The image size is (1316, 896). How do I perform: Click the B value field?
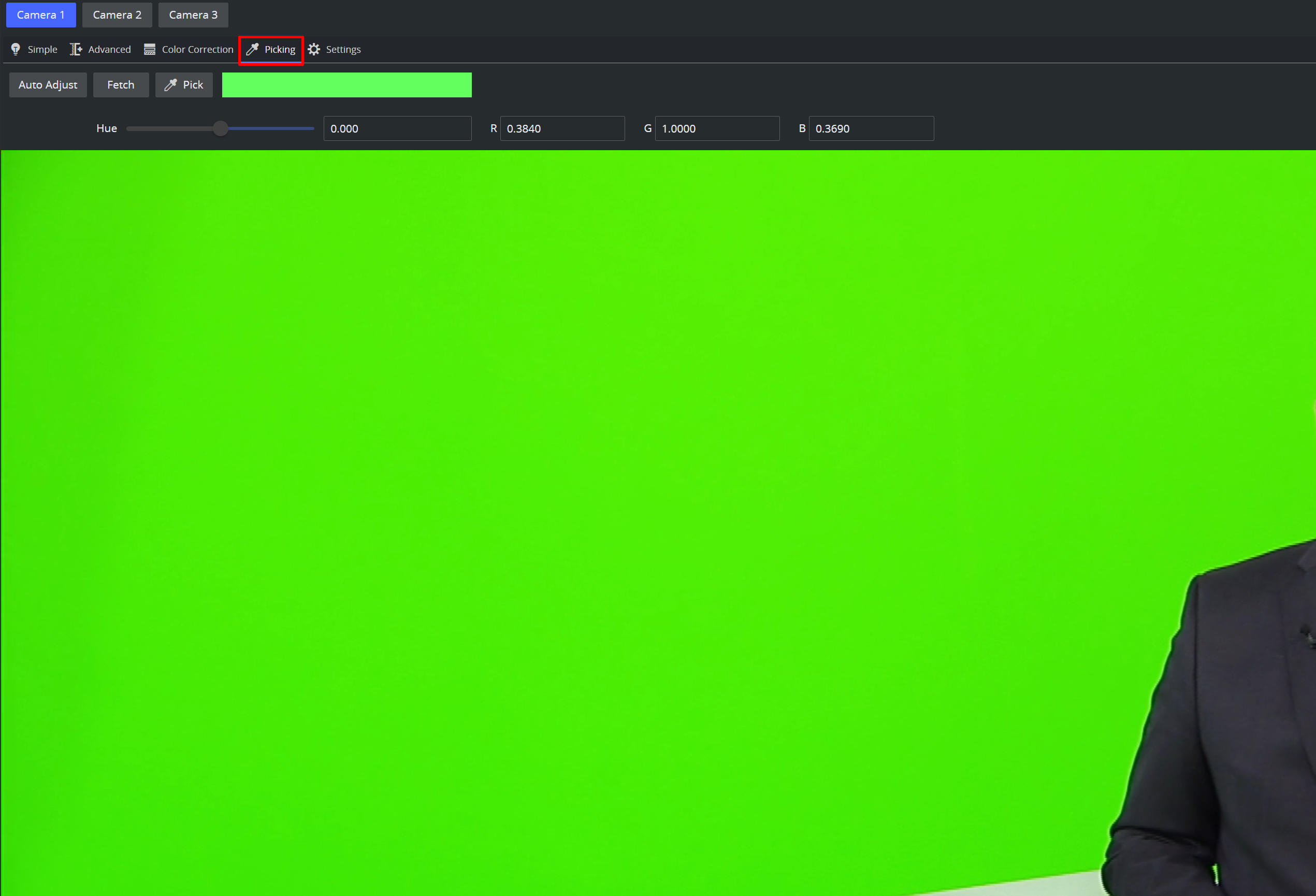point(871,128)
